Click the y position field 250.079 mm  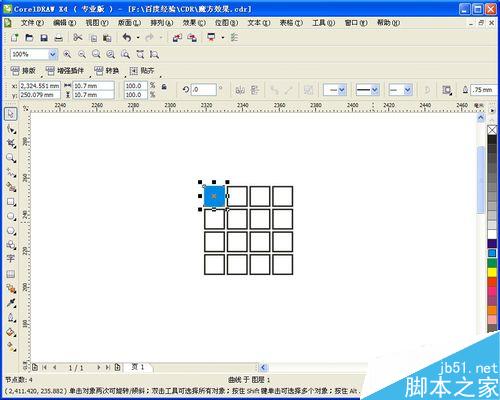(40, 95)
